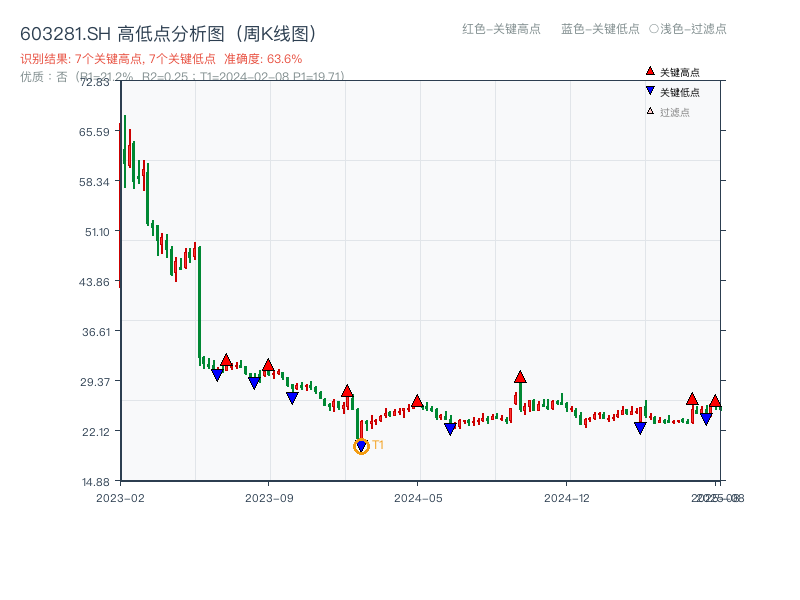The image size is (800, 600).
Task: Click the 红色-关键高点 header label
Action: 500,29
